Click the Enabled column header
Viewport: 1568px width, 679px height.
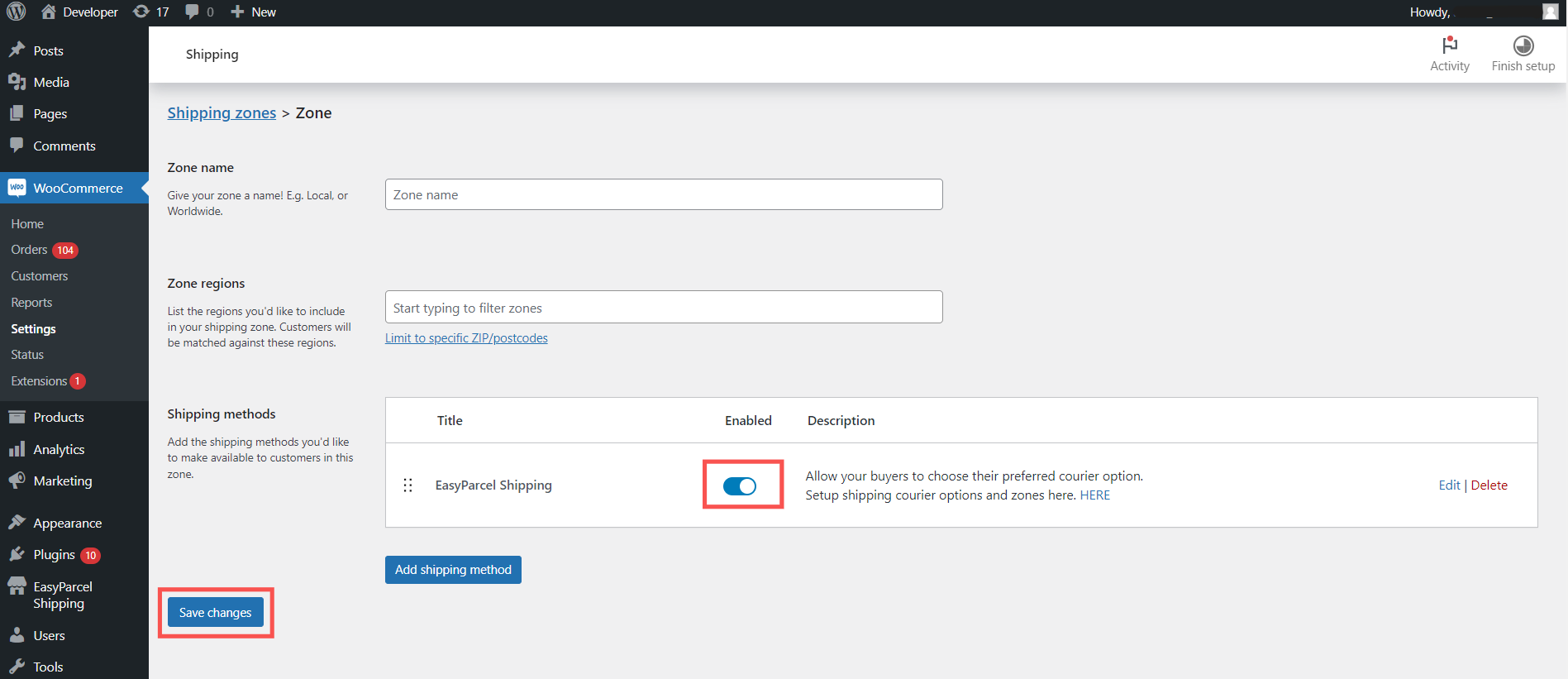click(748, 420)
